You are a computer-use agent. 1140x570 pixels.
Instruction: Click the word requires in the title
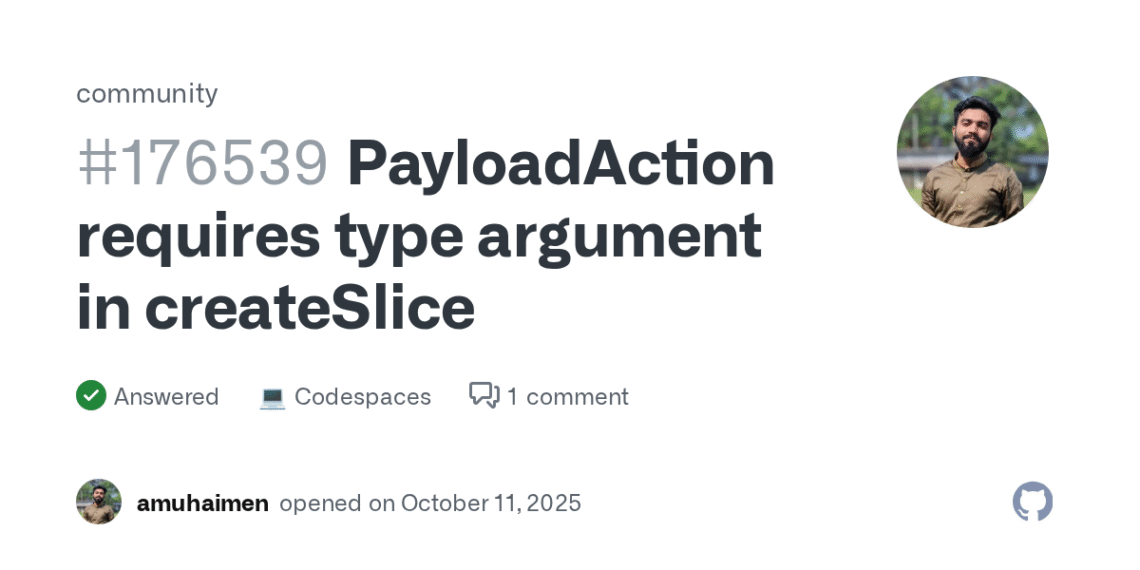point(198,236)
